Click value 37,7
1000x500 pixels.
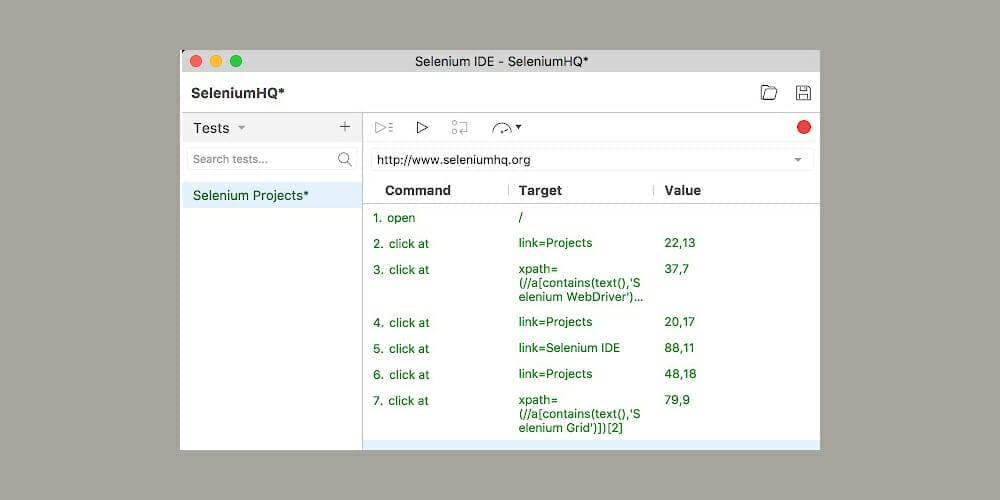tap(677, 269)
